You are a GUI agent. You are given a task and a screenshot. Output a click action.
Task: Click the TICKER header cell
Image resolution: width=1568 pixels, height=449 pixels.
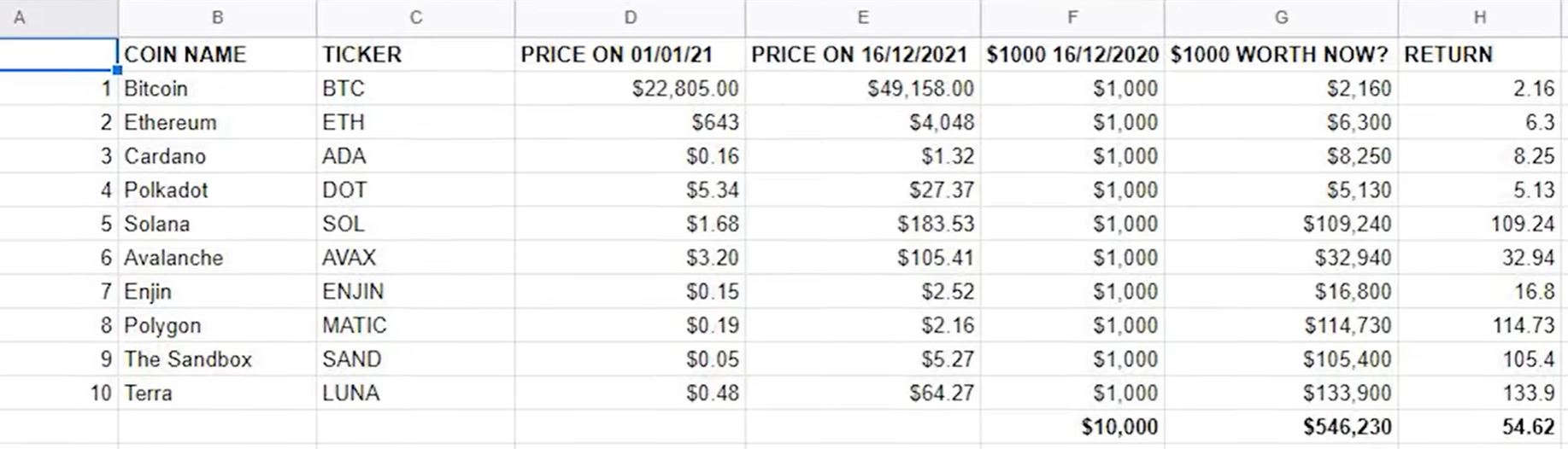click(415, 55)
